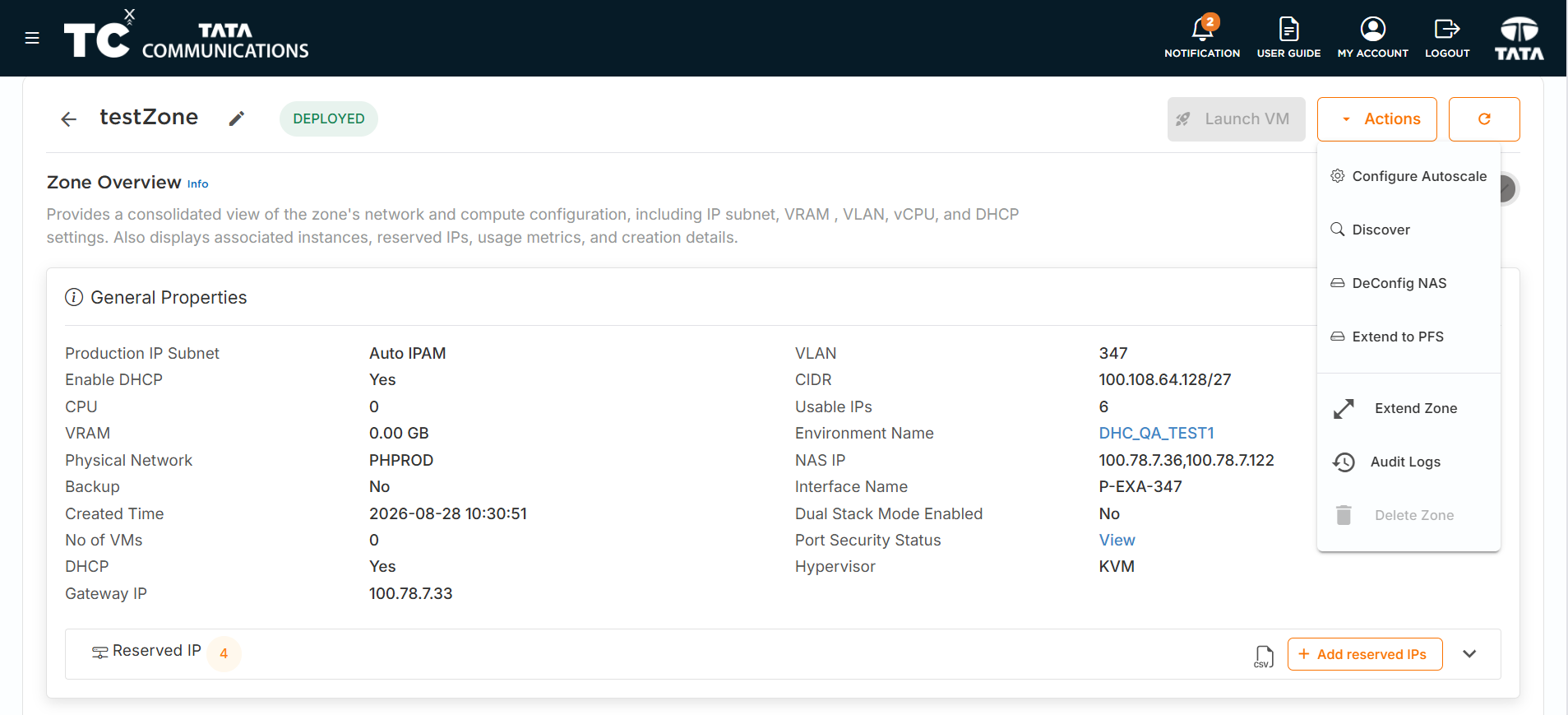This screenshot has width=1568, height=715.
Task: Click the Launch VM button
Action: coord(1237,119)
